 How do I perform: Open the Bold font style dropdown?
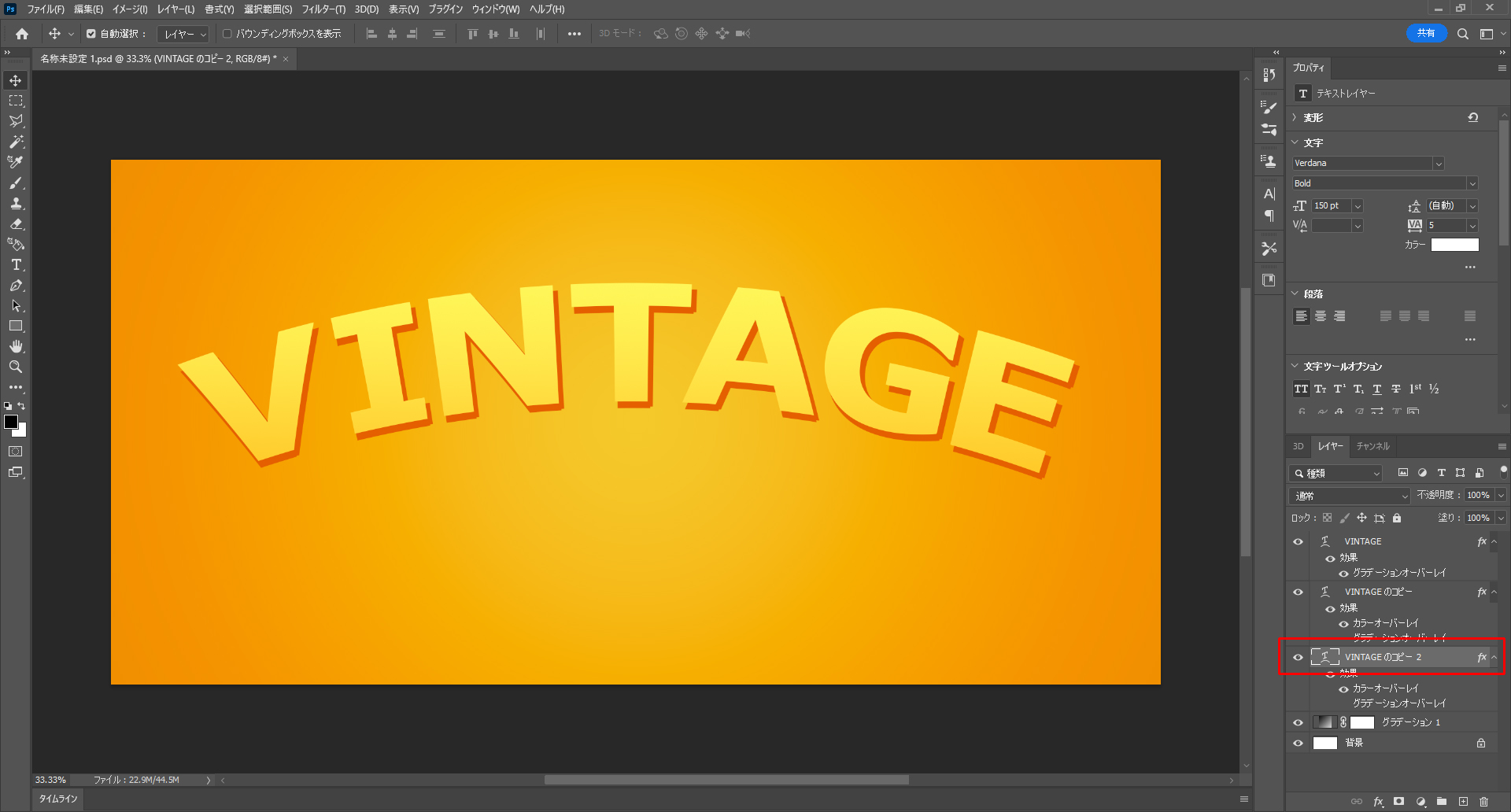(1472, 184)
